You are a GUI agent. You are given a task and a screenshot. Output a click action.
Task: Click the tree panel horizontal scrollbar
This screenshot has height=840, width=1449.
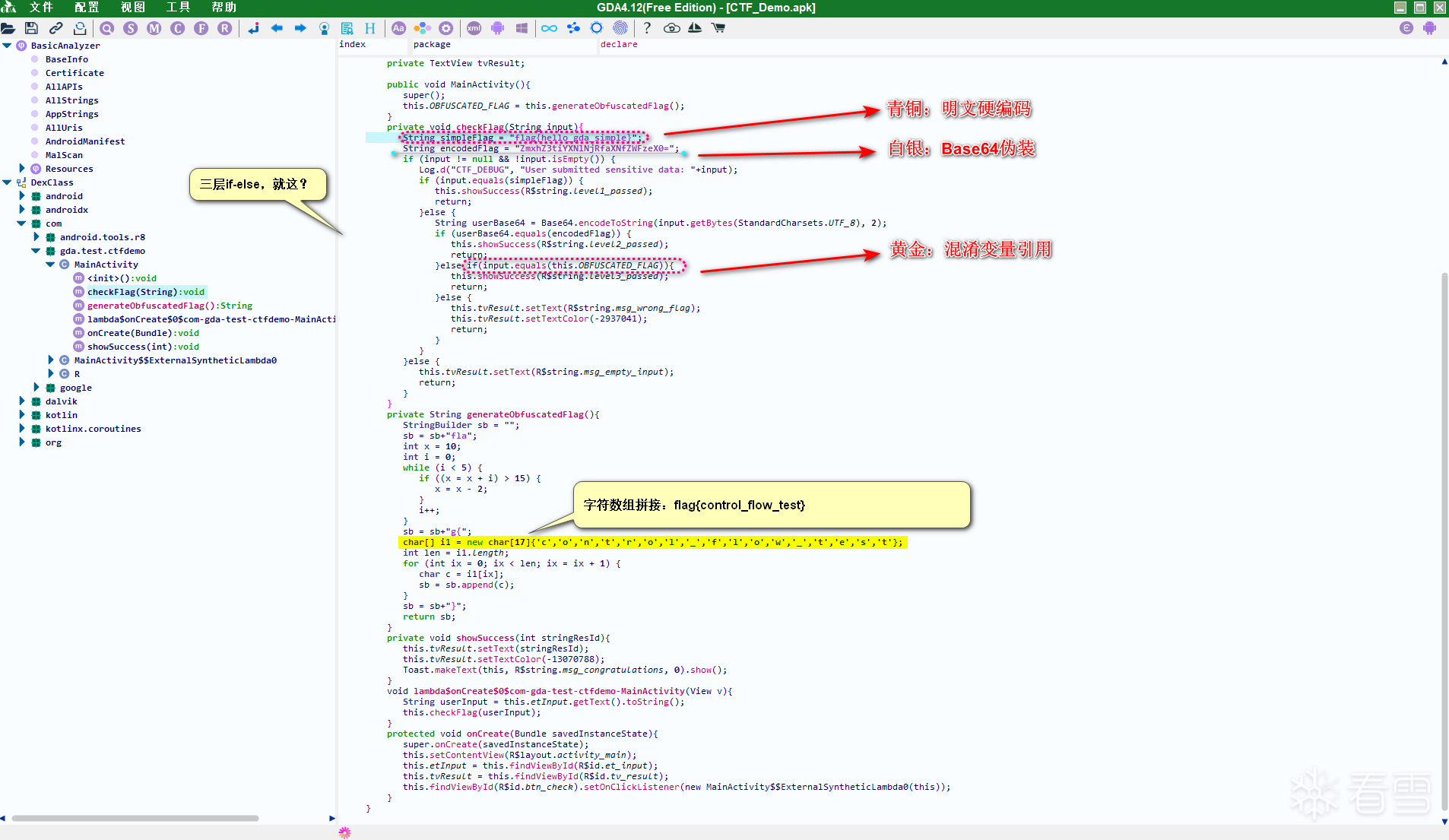135,818
